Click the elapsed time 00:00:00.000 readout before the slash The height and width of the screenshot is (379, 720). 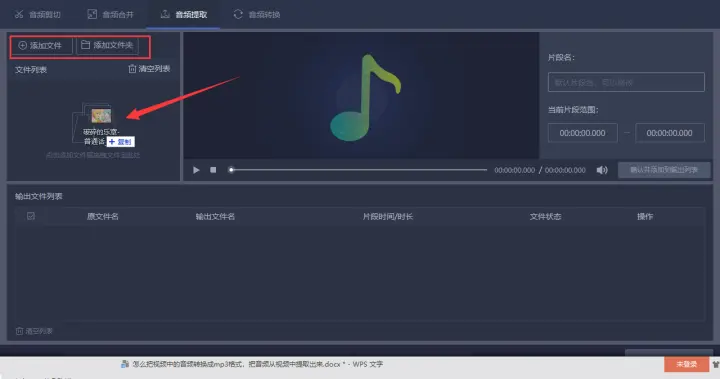pyautogui.click(x=514, y=170)
